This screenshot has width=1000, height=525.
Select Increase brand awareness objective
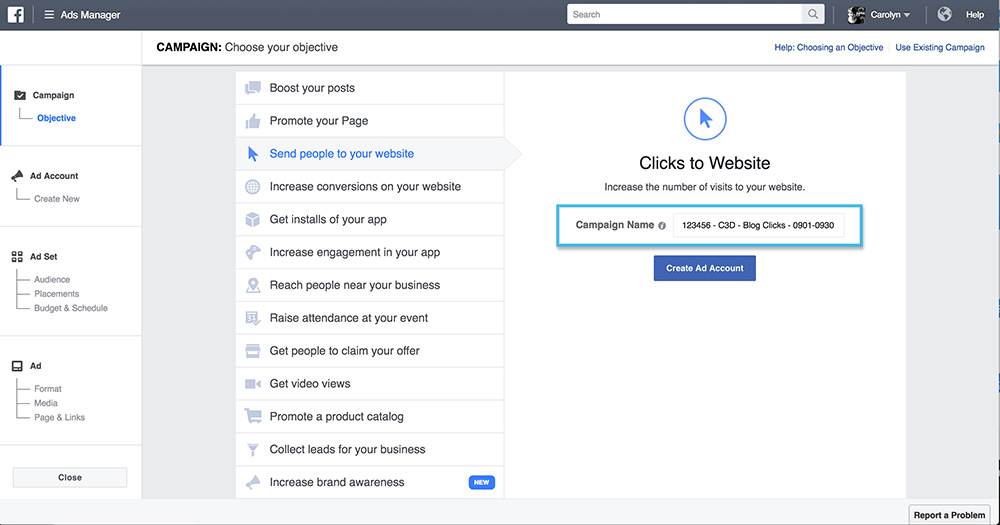(370, 482)
